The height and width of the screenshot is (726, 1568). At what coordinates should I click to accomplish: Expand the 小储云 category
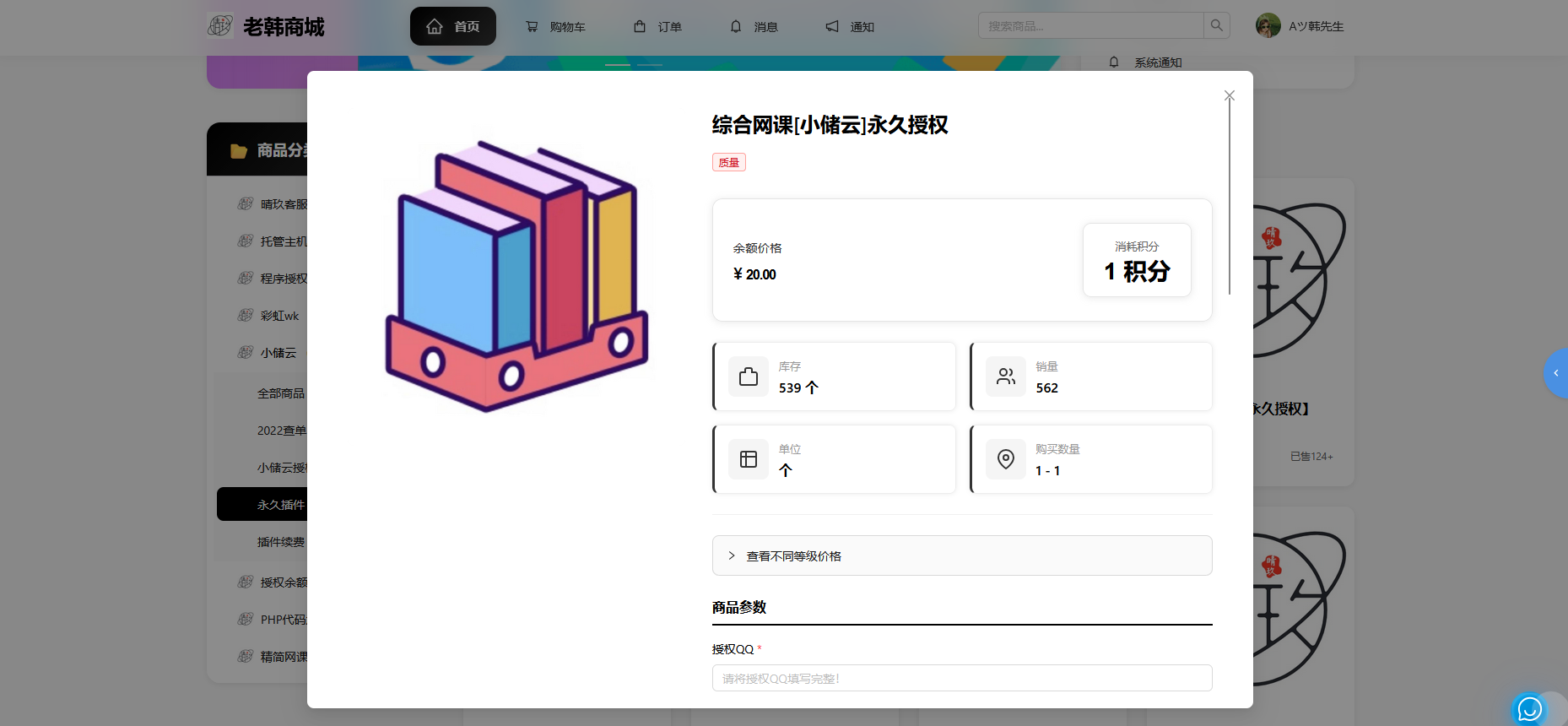278,353
